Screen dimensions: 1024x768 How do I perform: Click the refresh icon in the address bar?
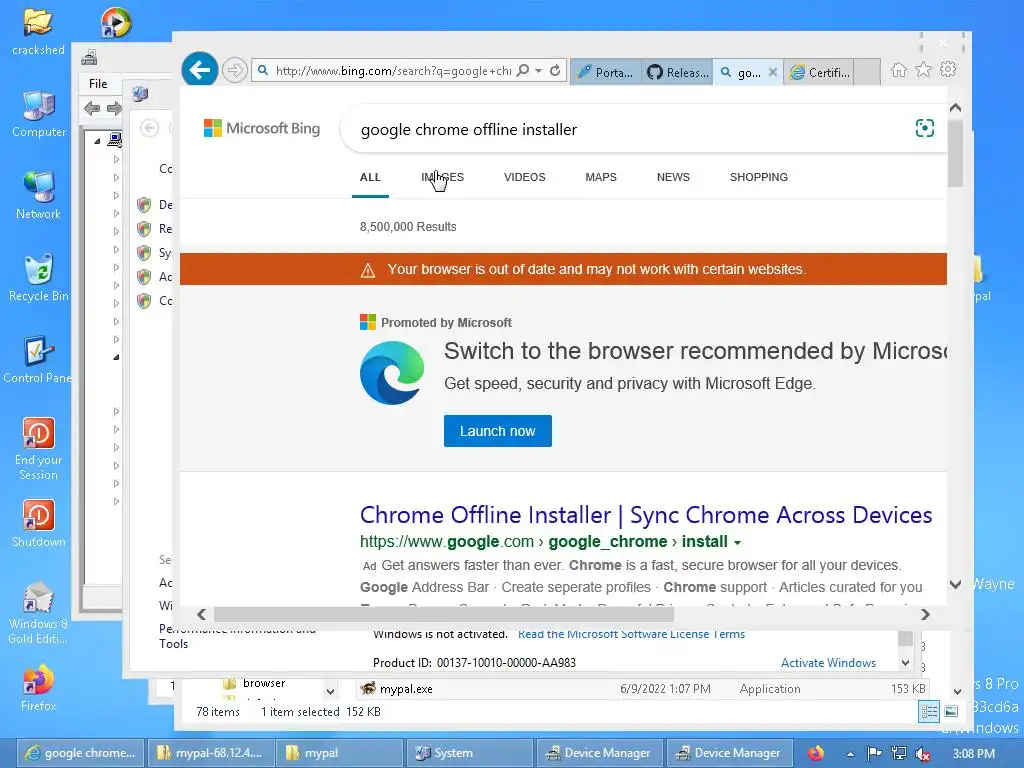(x=555, y=71)
